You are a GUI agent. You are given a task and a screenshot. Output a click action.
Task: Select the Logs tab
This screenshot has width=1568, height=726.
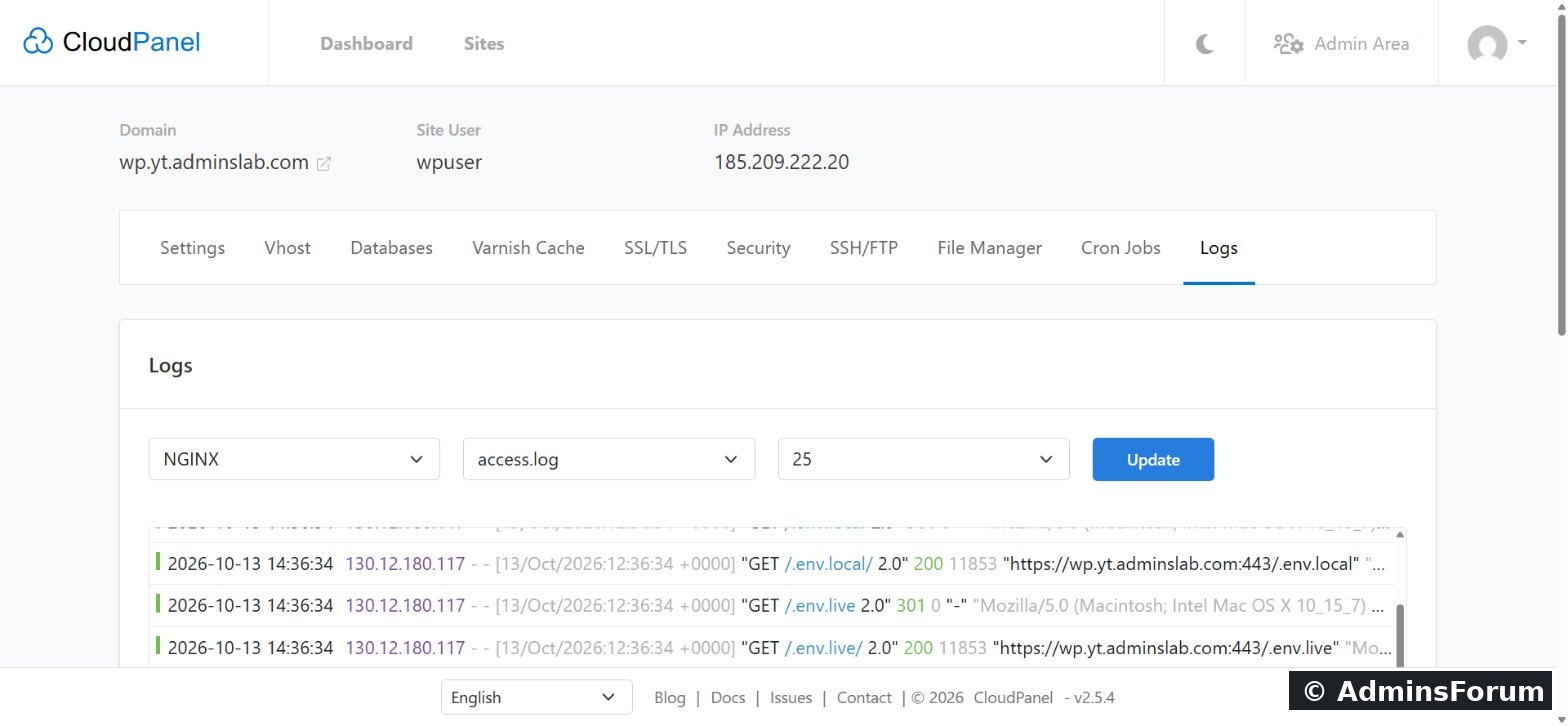tap(1219, 248)
